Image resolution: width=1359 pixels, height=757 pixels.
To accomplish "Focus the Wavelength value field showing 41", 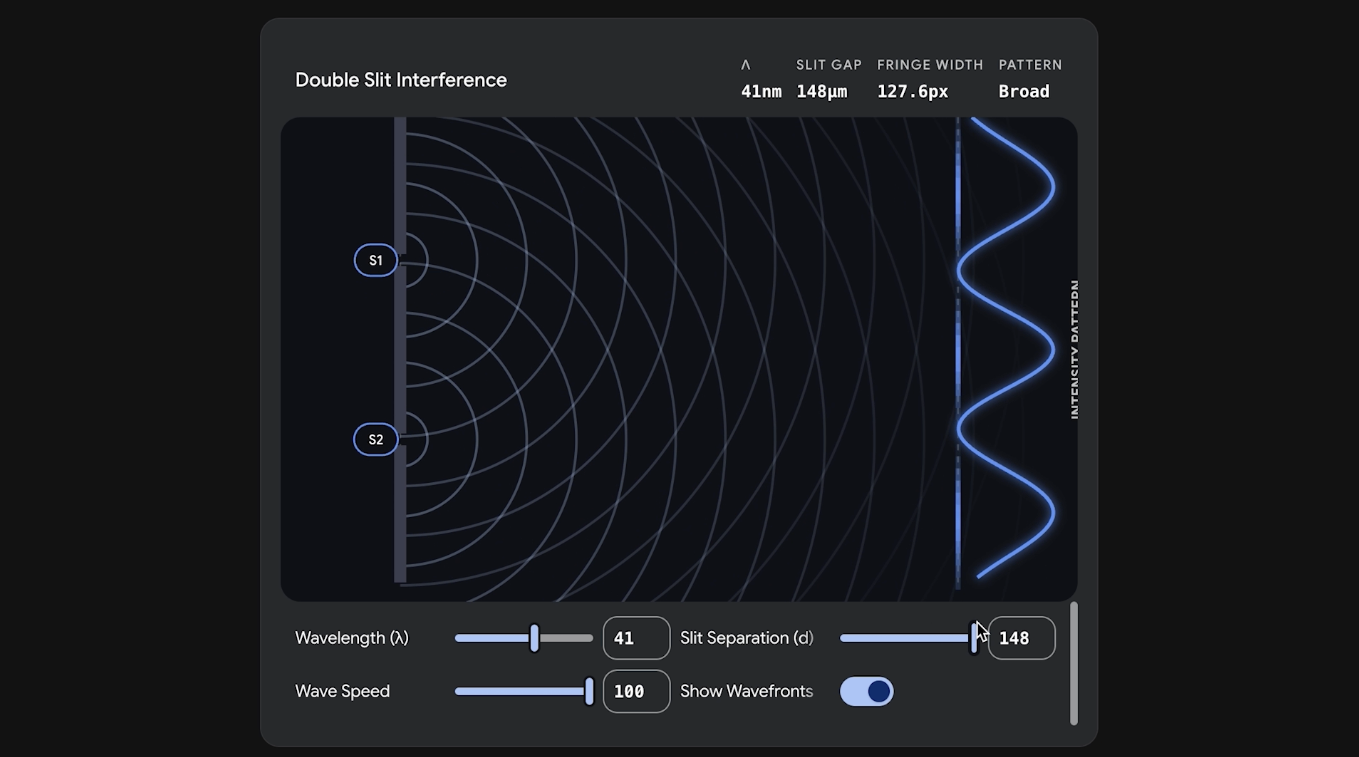I will pyautogui.click(x=636, y=638).
